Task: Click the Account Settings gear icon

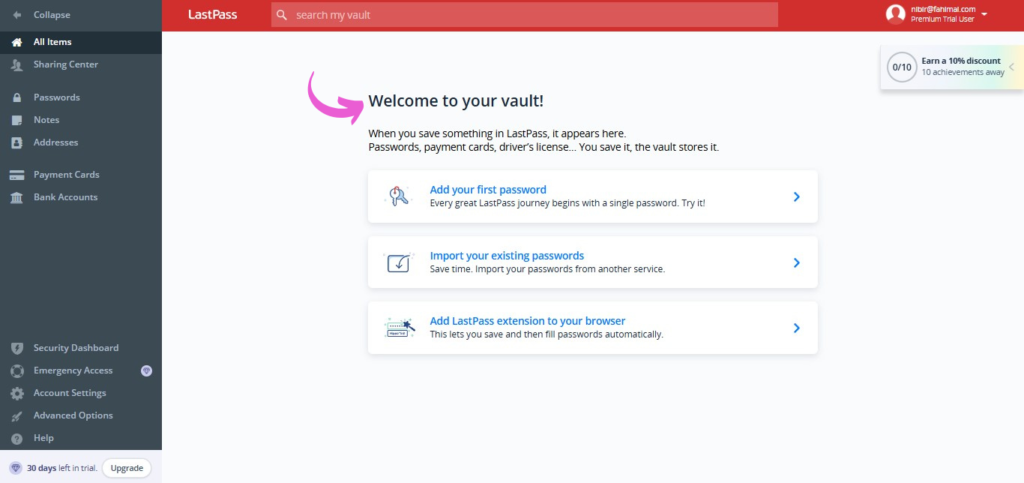Action: coord(17,393)
